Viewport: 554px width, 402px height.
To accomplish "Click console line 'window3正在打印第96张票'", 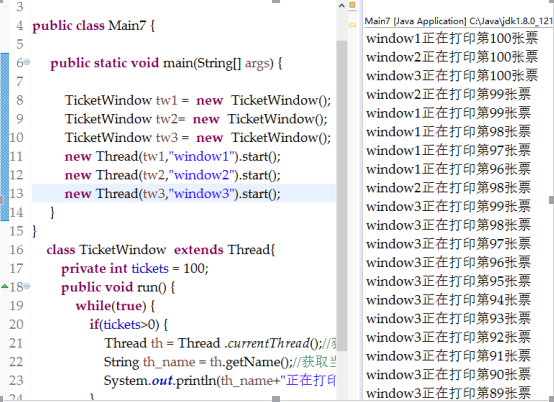I will coord(448,262).
